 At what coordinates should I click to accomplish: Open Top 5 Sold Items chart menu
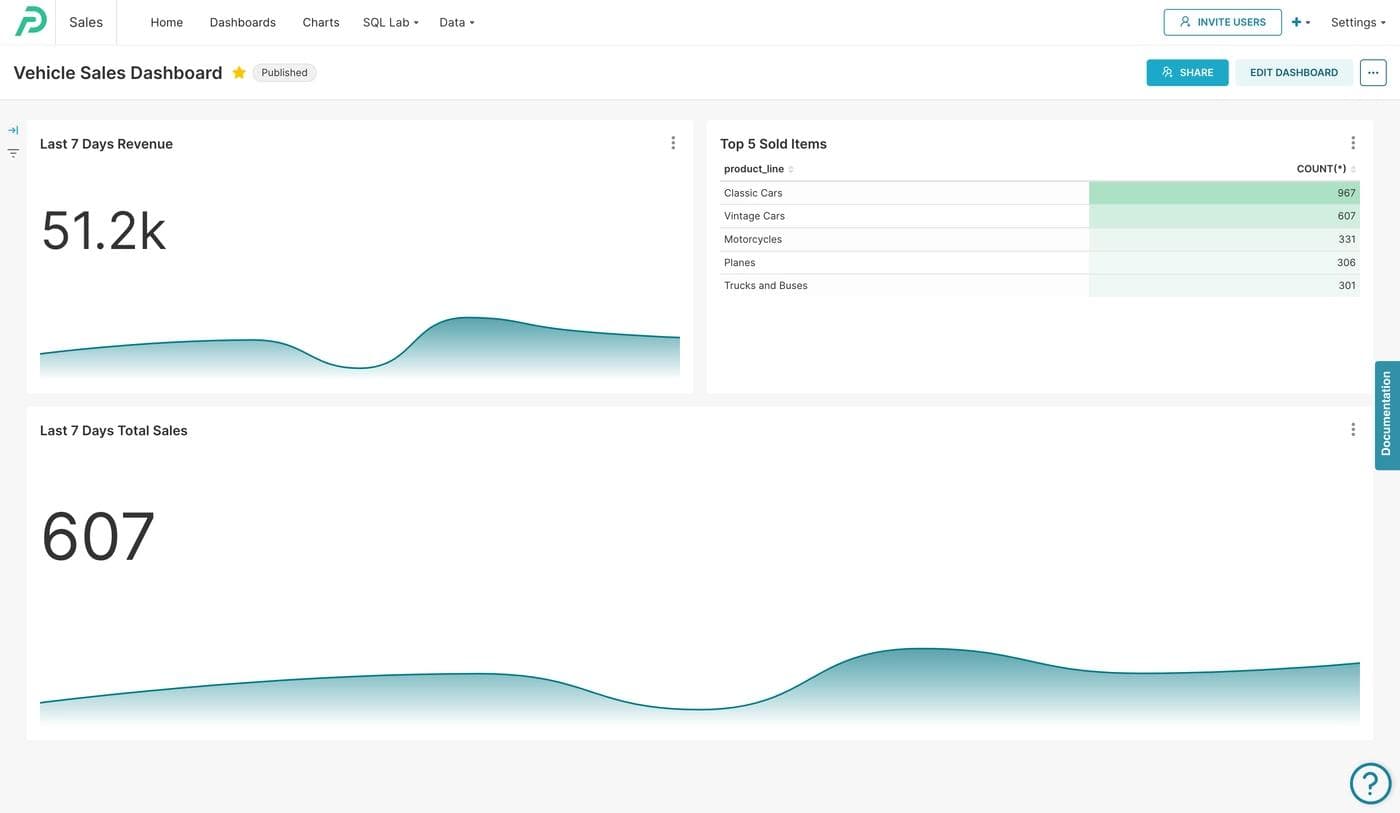[1353, 143]
